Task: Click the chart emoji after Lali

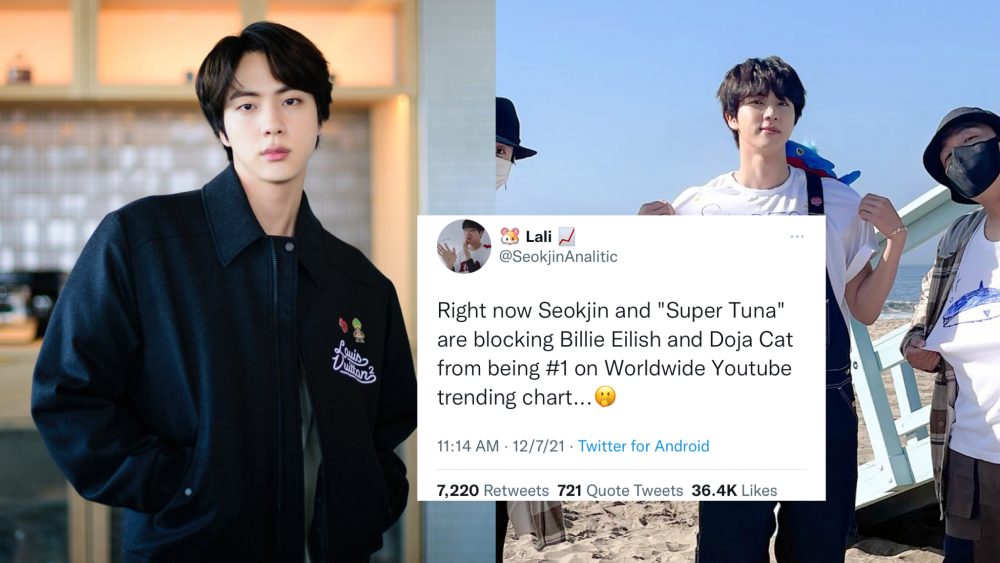Action: coord(566,237)
